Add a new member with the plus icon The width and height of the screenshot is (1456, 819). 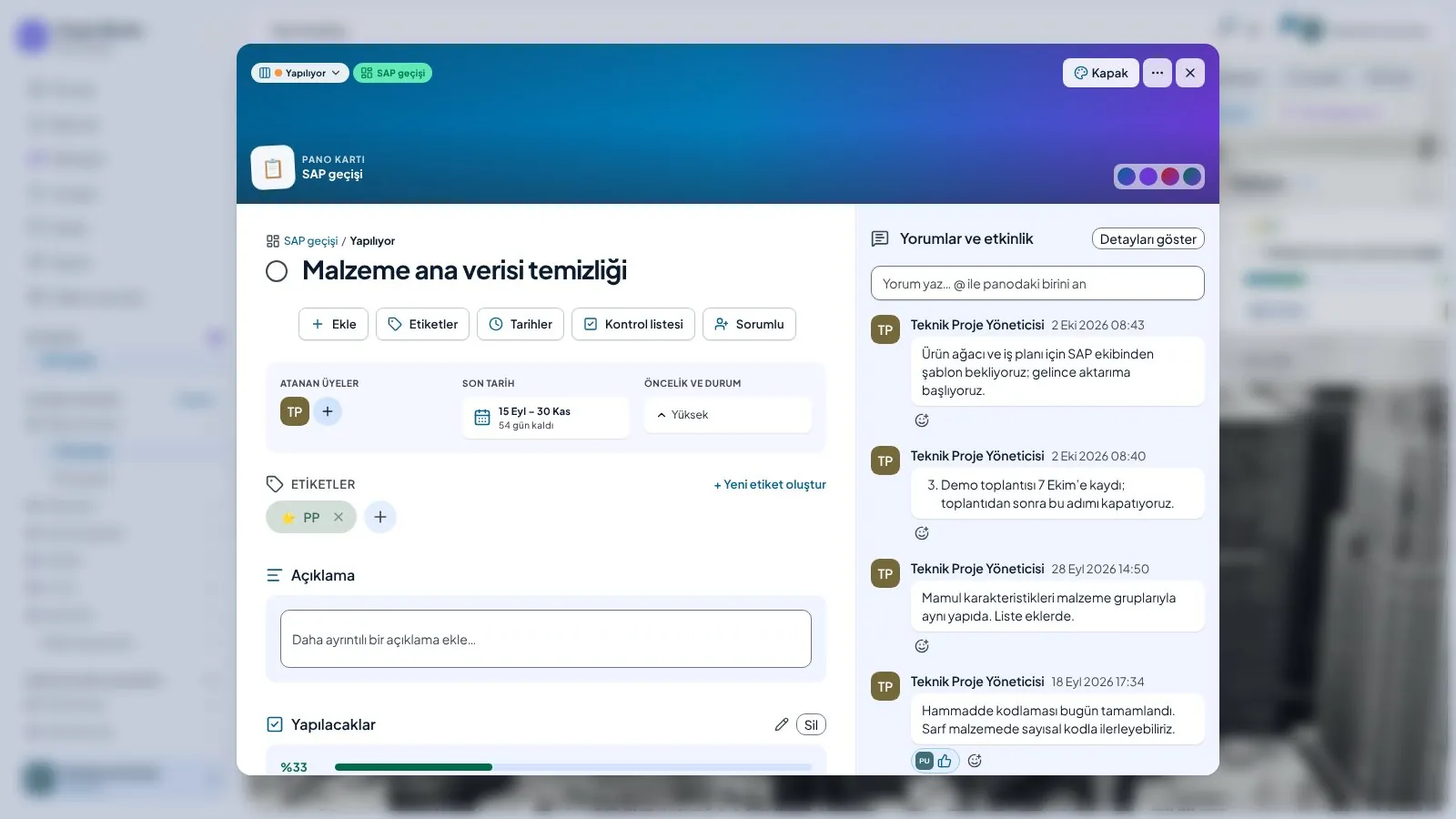tap(328, 411)
